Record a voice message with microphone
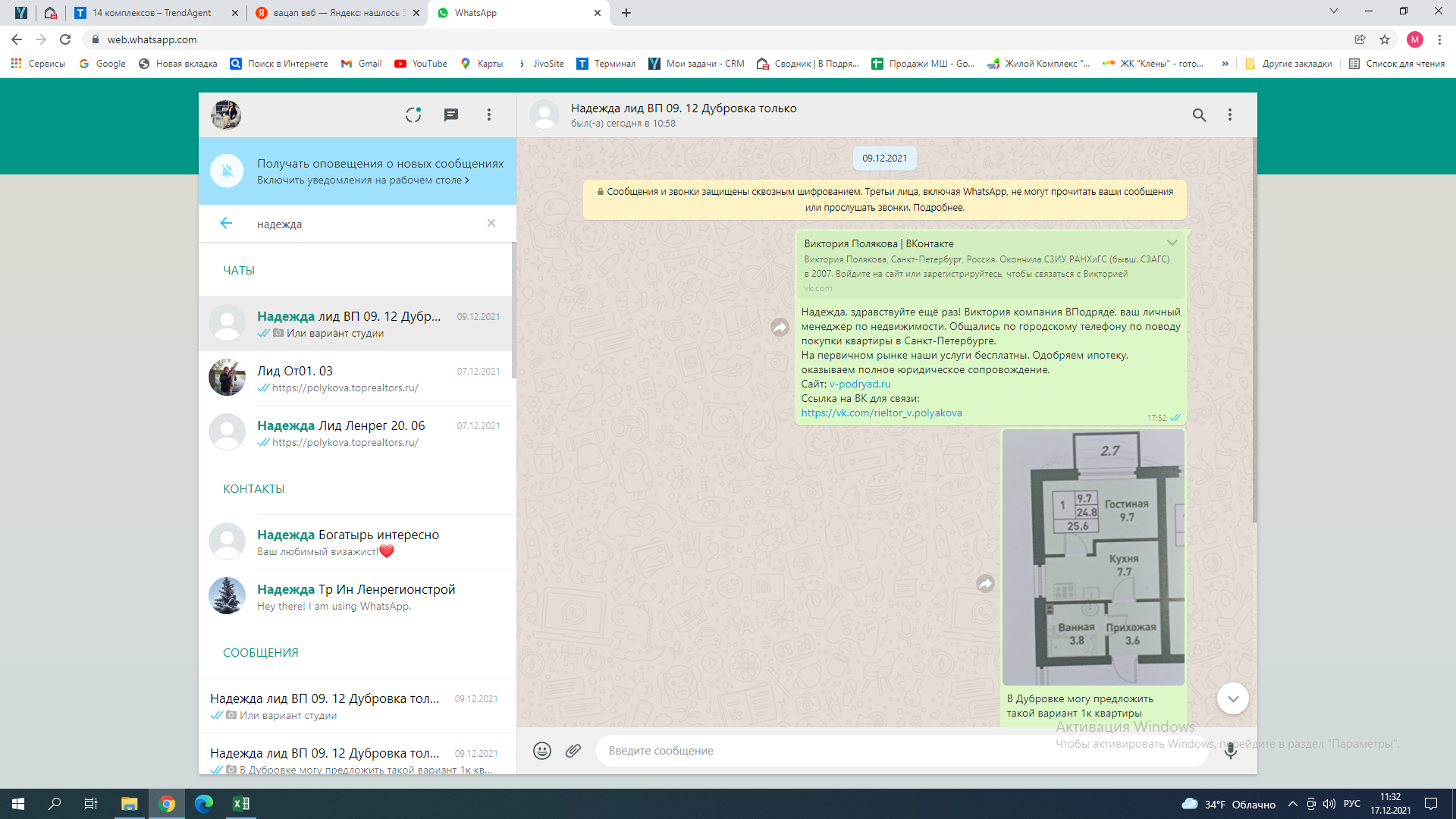The height and width of the screenshot is (819, 1456). coord(1230,751)
